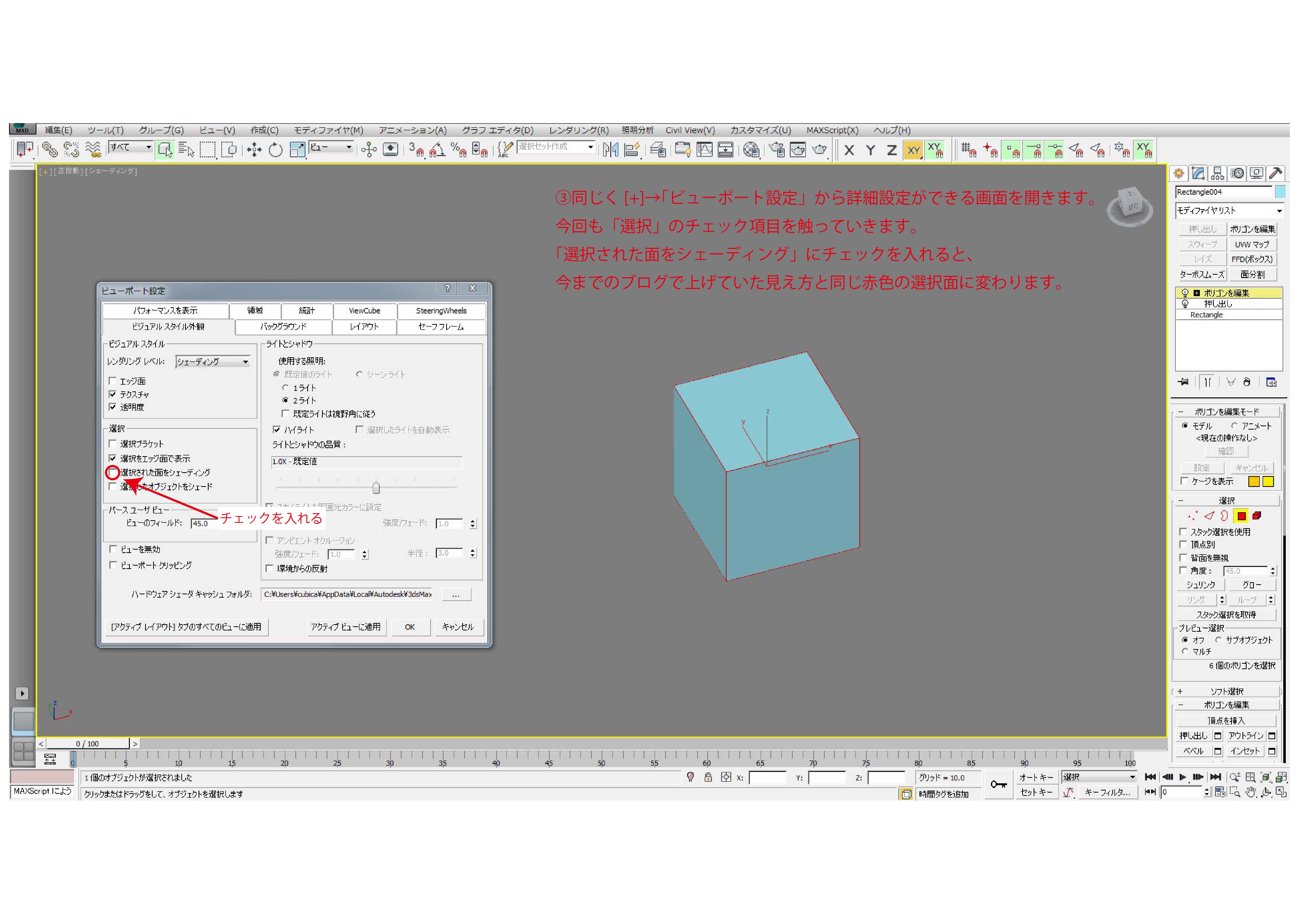Select the Rotate transform tool
The image size is (1299, 924).
click(275, 150)
